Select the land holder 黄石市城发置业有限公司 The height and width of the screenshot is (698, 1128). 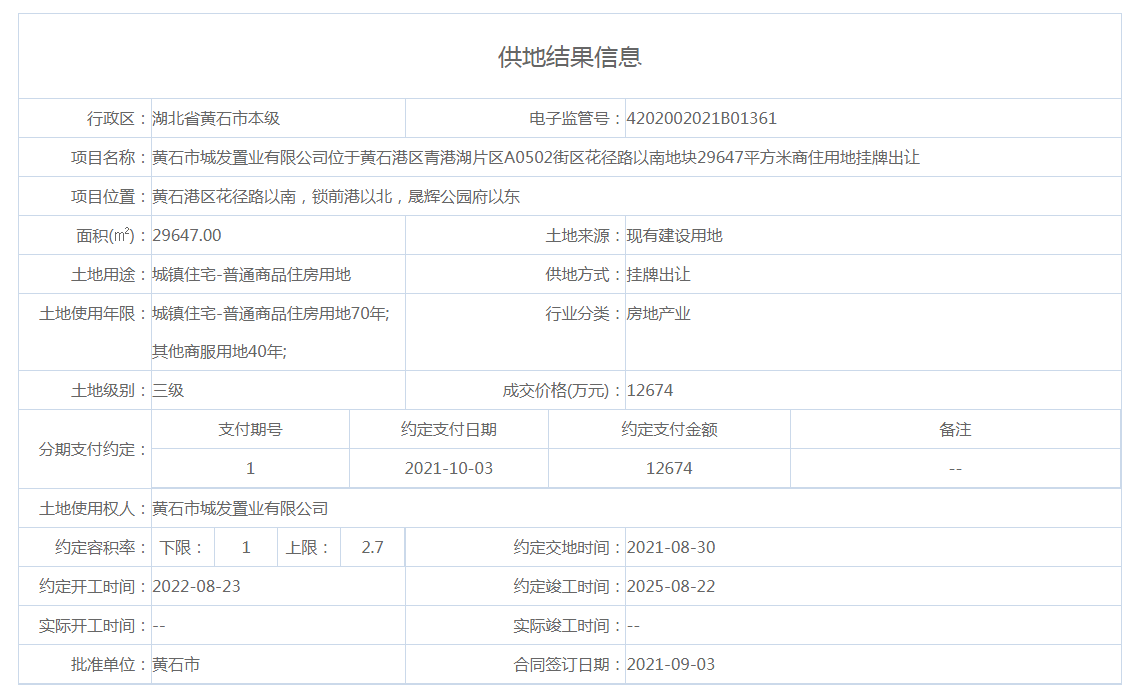tap(240, 509)
